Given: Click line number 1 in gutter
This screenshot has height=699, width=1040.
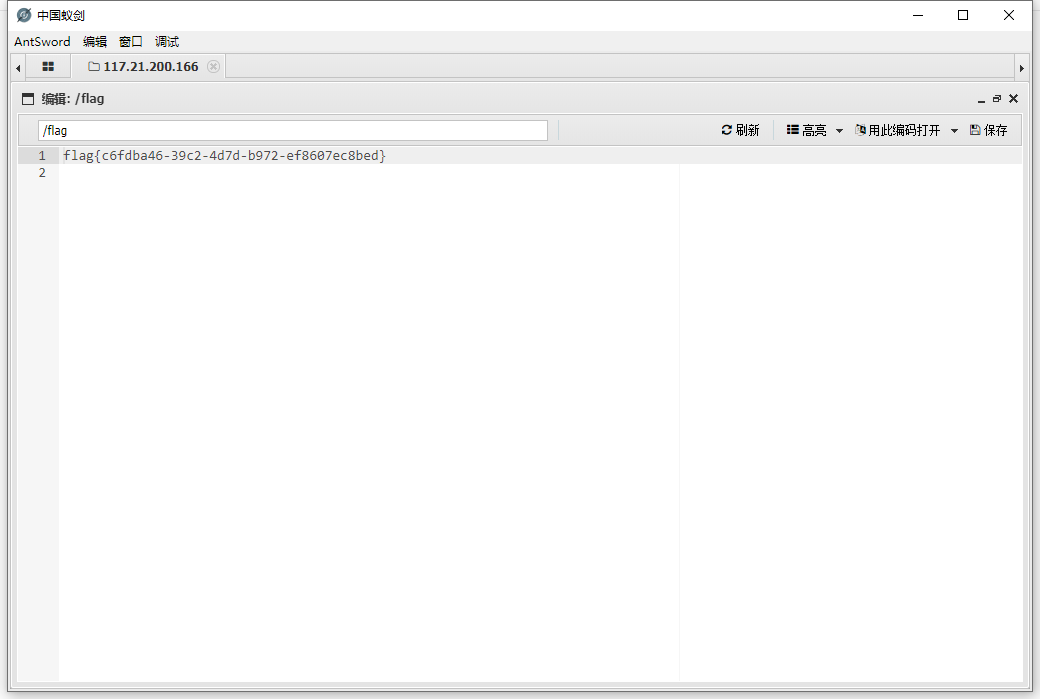Looking at the screenshot, I should coord(42,156).
